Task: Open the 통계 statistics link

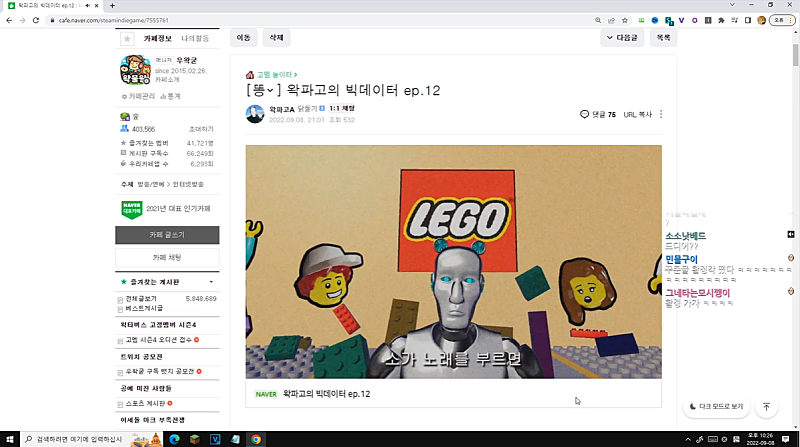Action: coord(170,96)
